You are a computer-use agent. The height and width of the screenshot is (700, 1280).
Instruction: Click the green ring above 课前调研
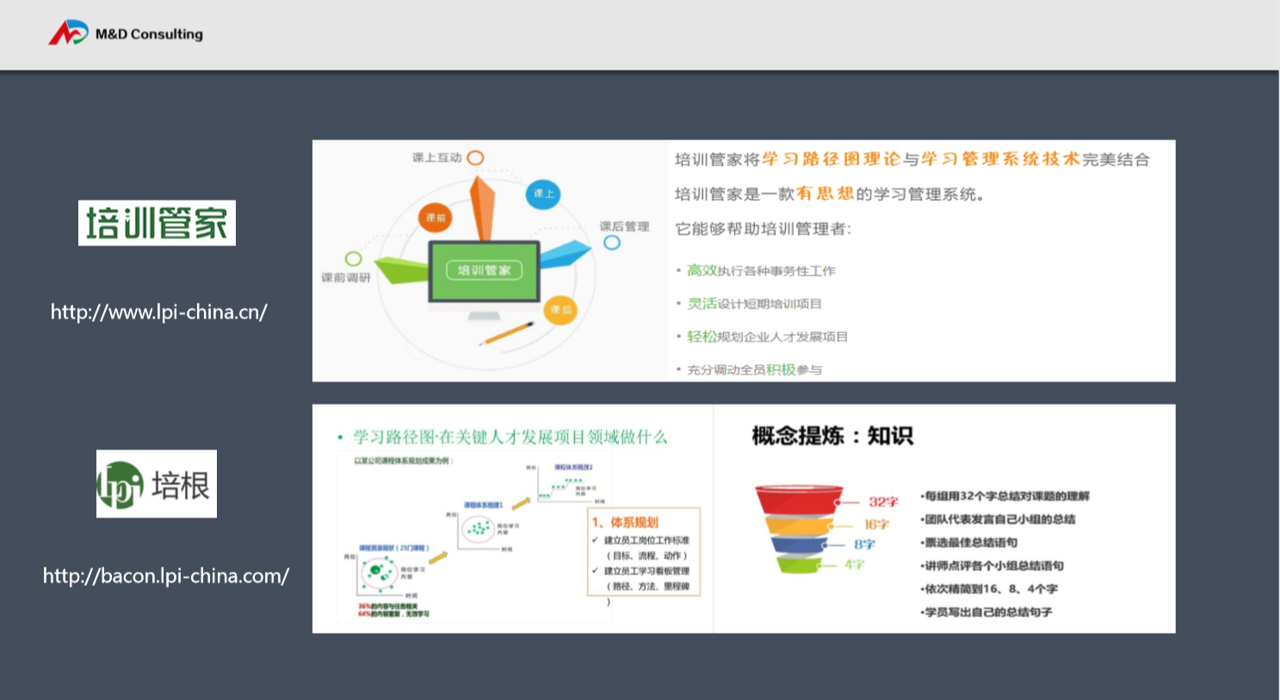pyautogui.click(x=353, y=258)
